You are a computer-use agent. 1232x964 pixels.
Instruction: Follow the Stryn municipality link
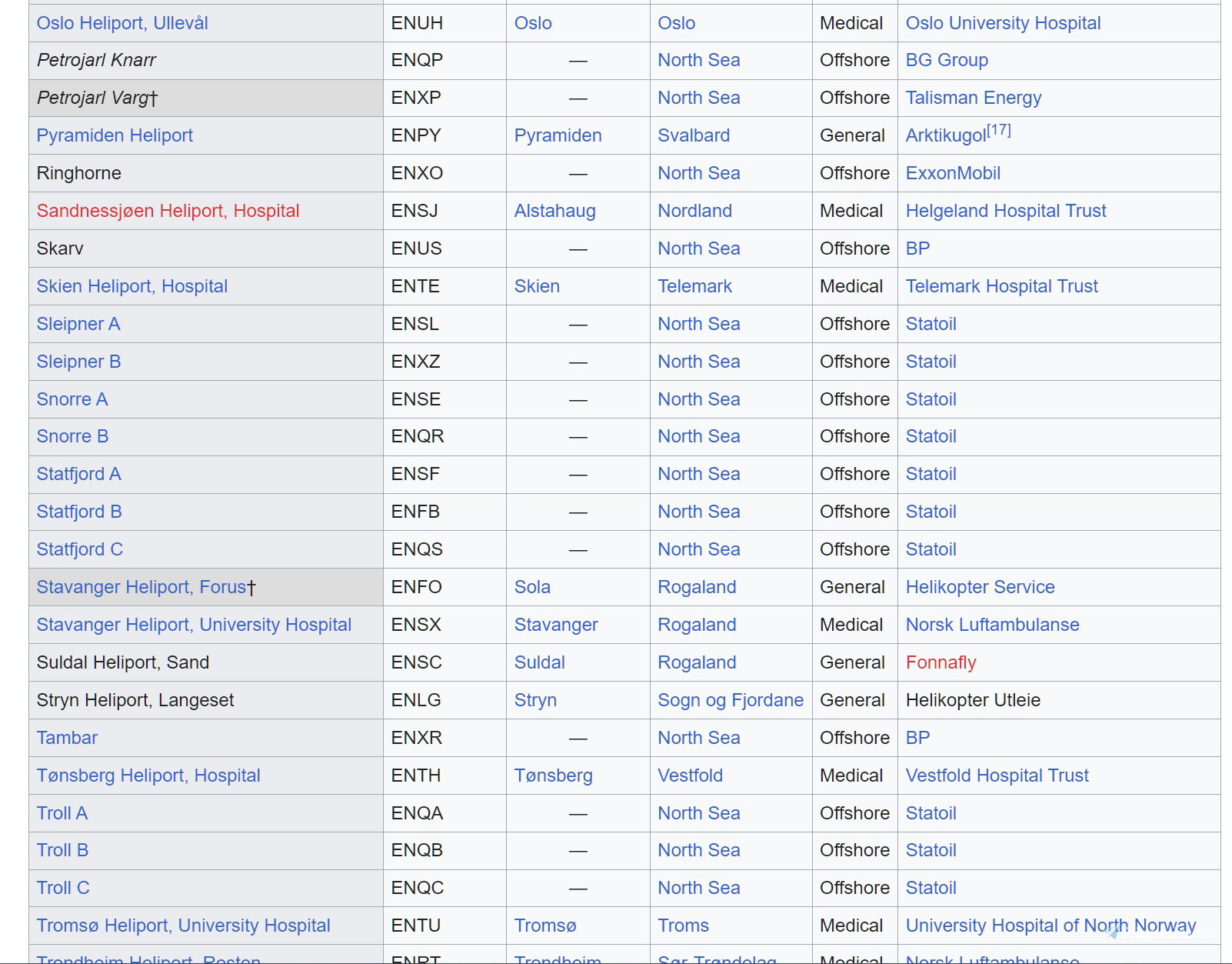[x=535, y=700]
